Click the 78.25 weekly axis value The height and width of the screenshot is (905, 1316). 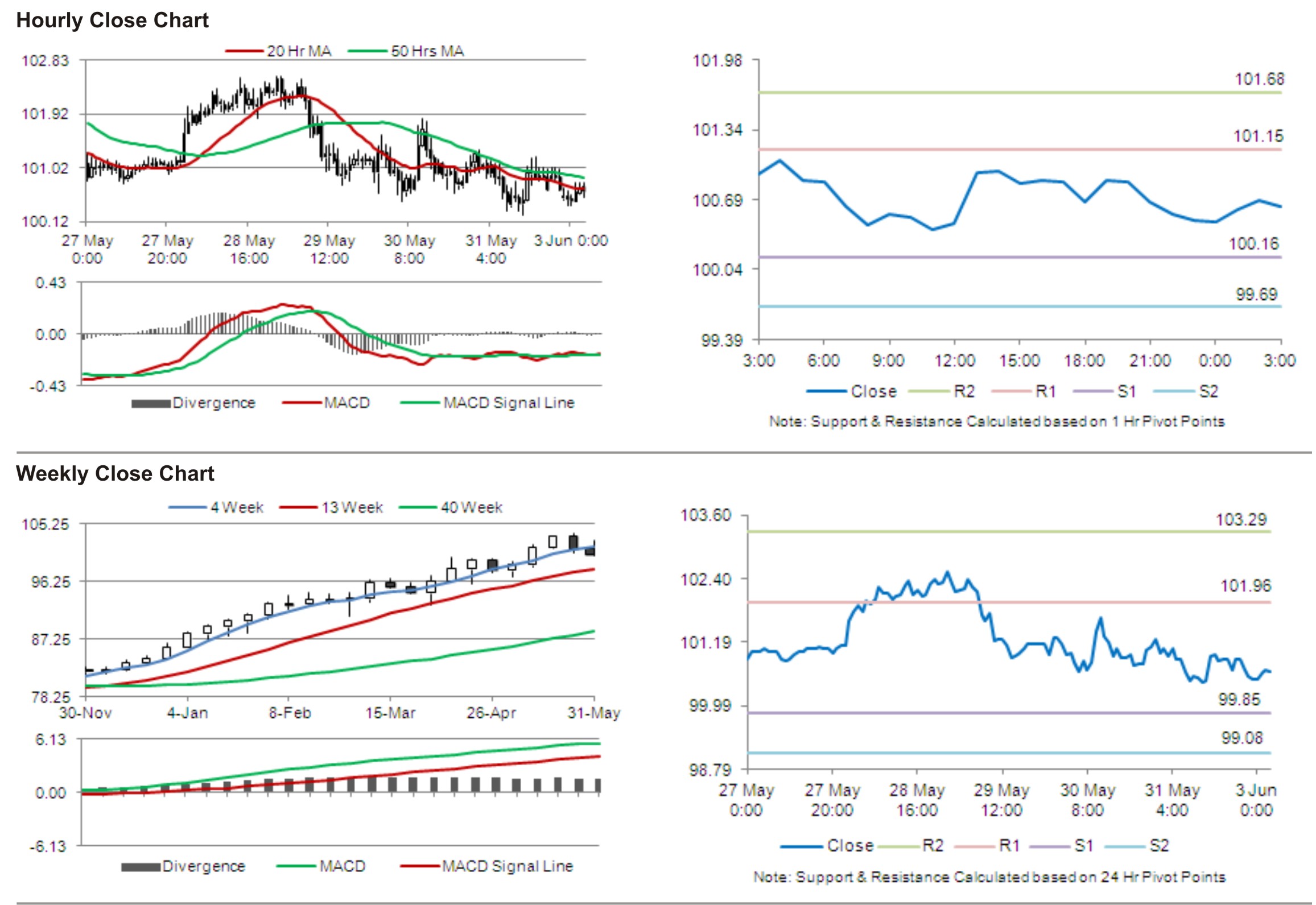point(51,697)
